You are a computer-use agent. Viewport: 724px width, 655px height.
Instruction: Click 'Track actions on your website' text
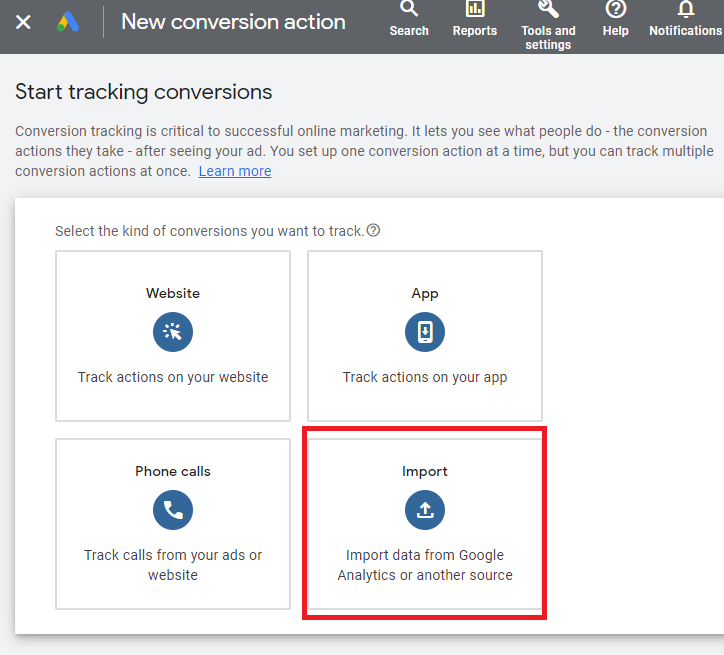173,377
